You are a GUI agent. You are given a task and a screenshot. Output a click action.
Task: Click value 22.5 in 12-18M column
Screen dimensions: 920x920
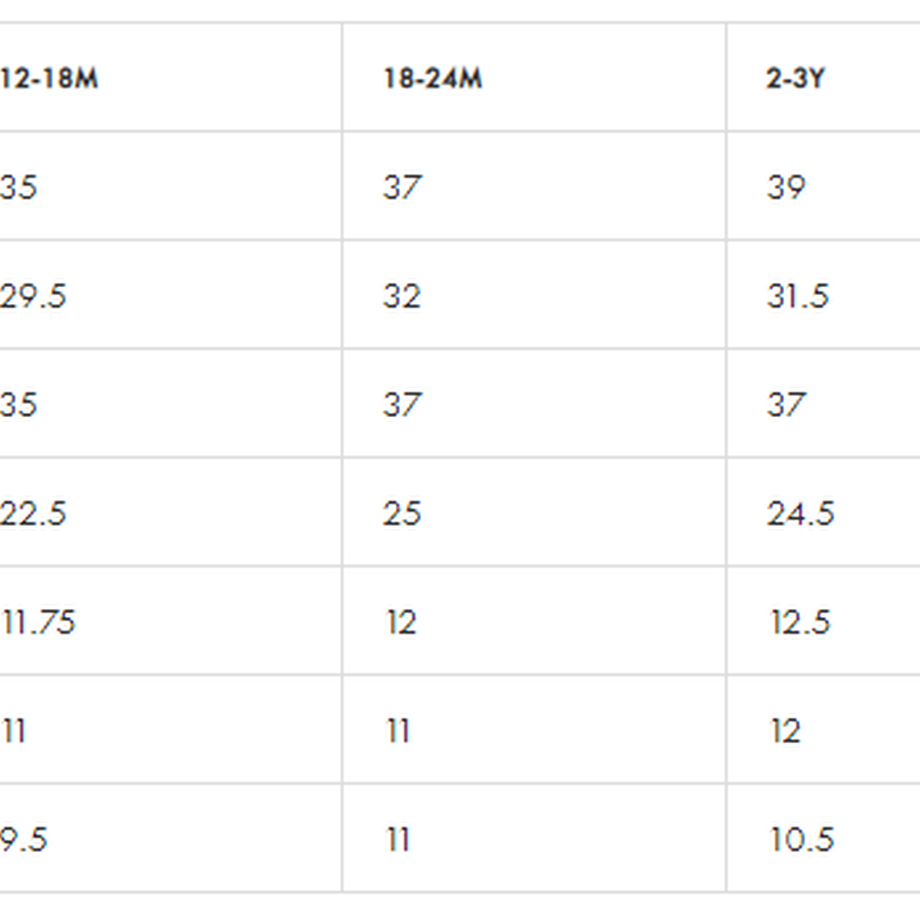(33, 513)
